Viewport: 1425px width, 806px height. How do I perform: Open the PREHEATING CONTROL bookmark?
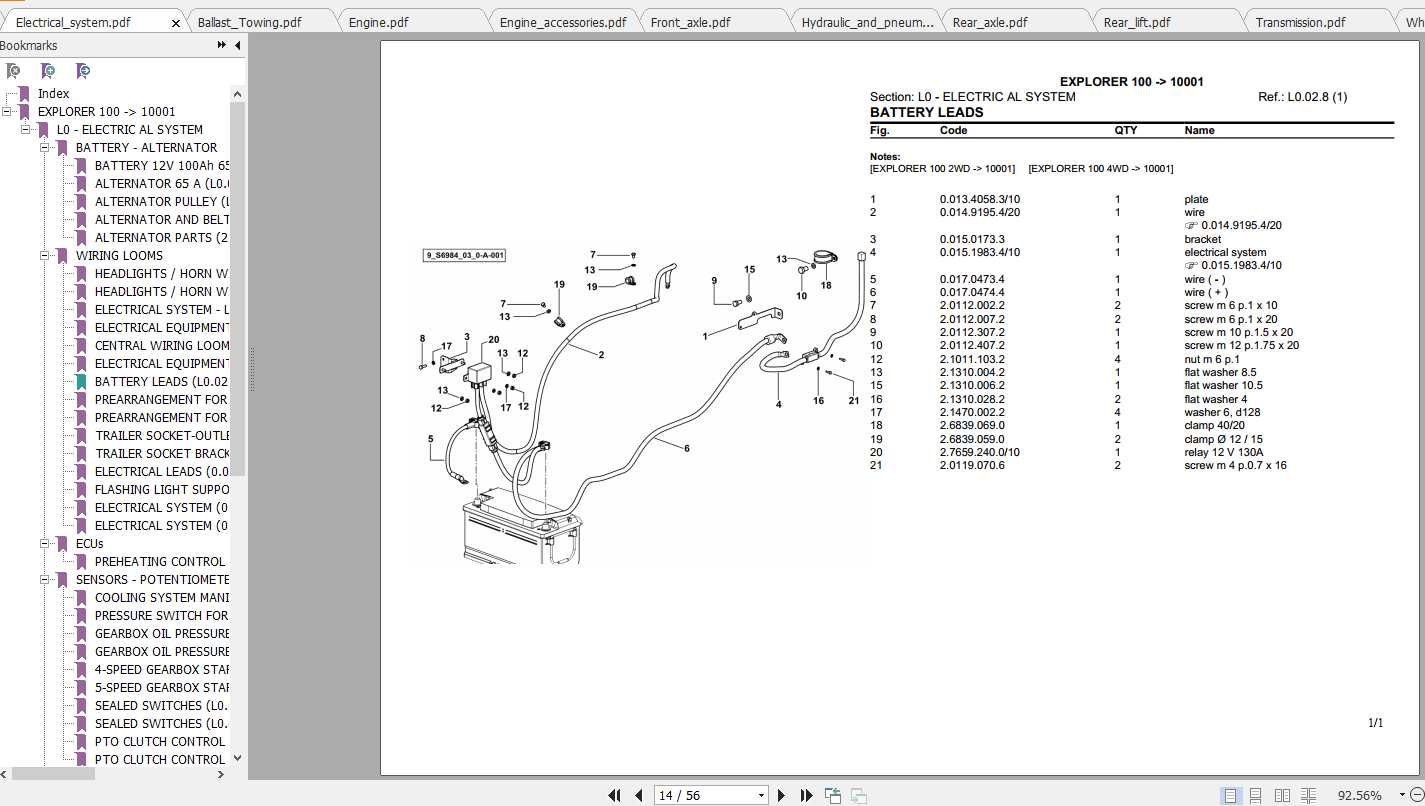tap(160, 562)
